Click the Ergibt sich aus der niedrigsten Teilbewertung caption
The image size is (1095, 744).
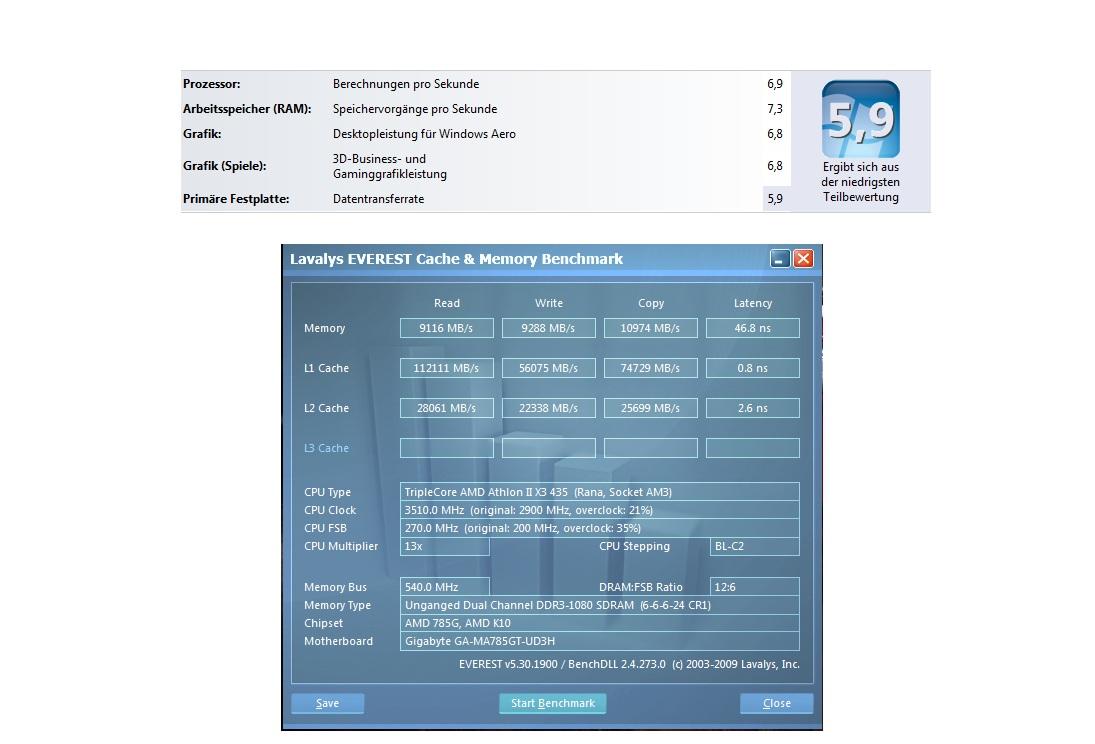[x=860, y=182]
